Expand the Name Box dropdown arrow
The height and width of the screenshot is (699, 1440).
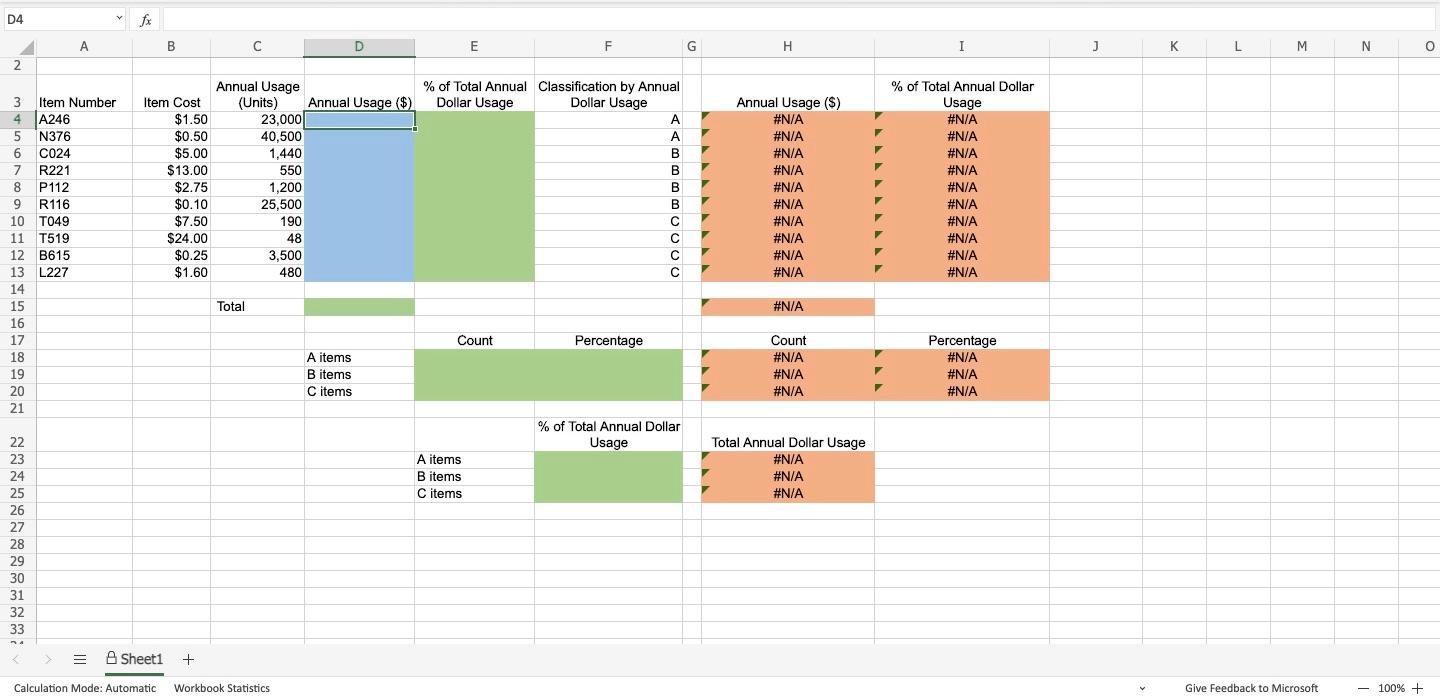pos(119,17)
